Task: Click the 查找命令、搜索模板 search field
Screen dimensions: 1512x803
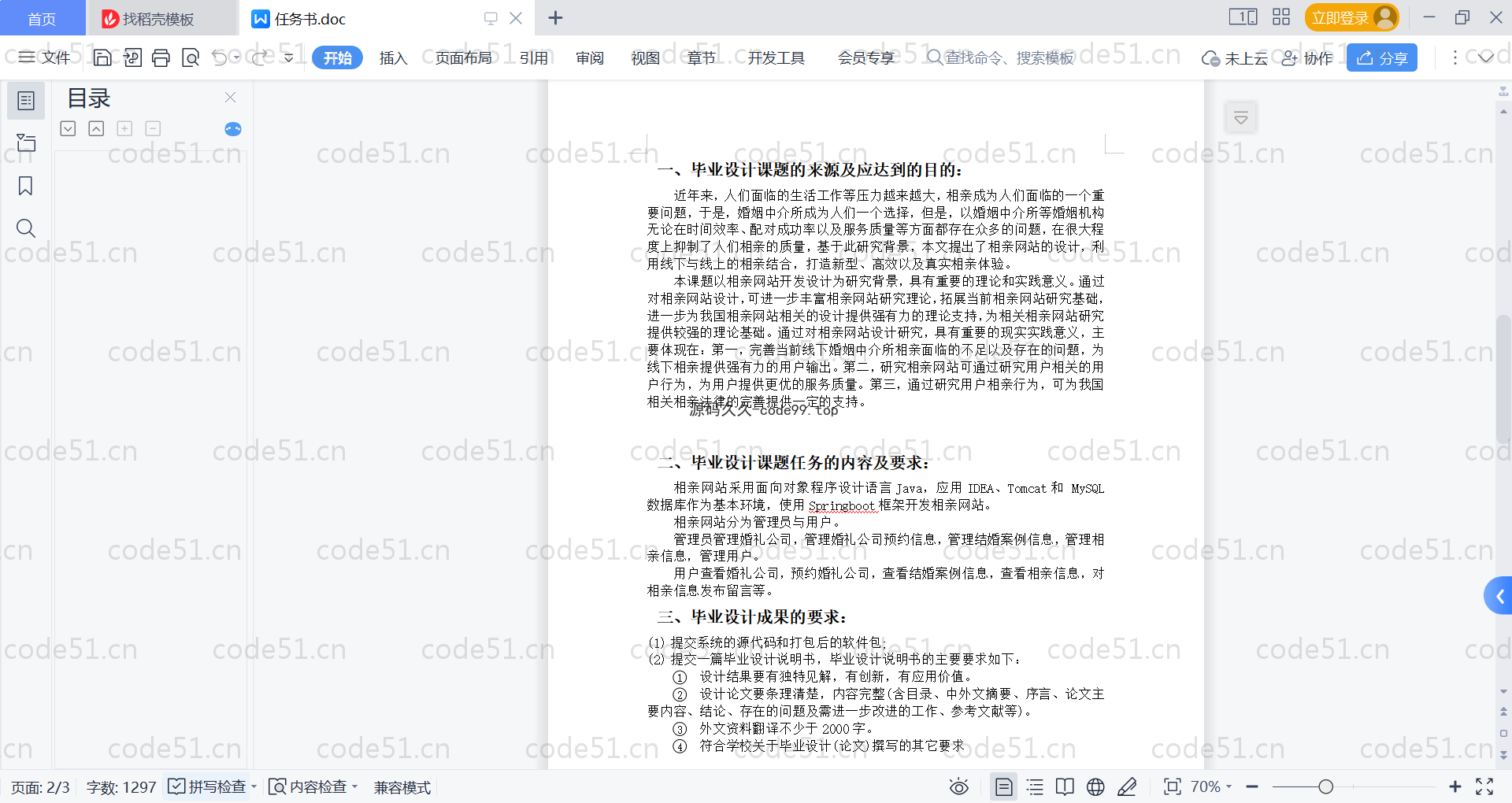Action: pos(1000,57)
